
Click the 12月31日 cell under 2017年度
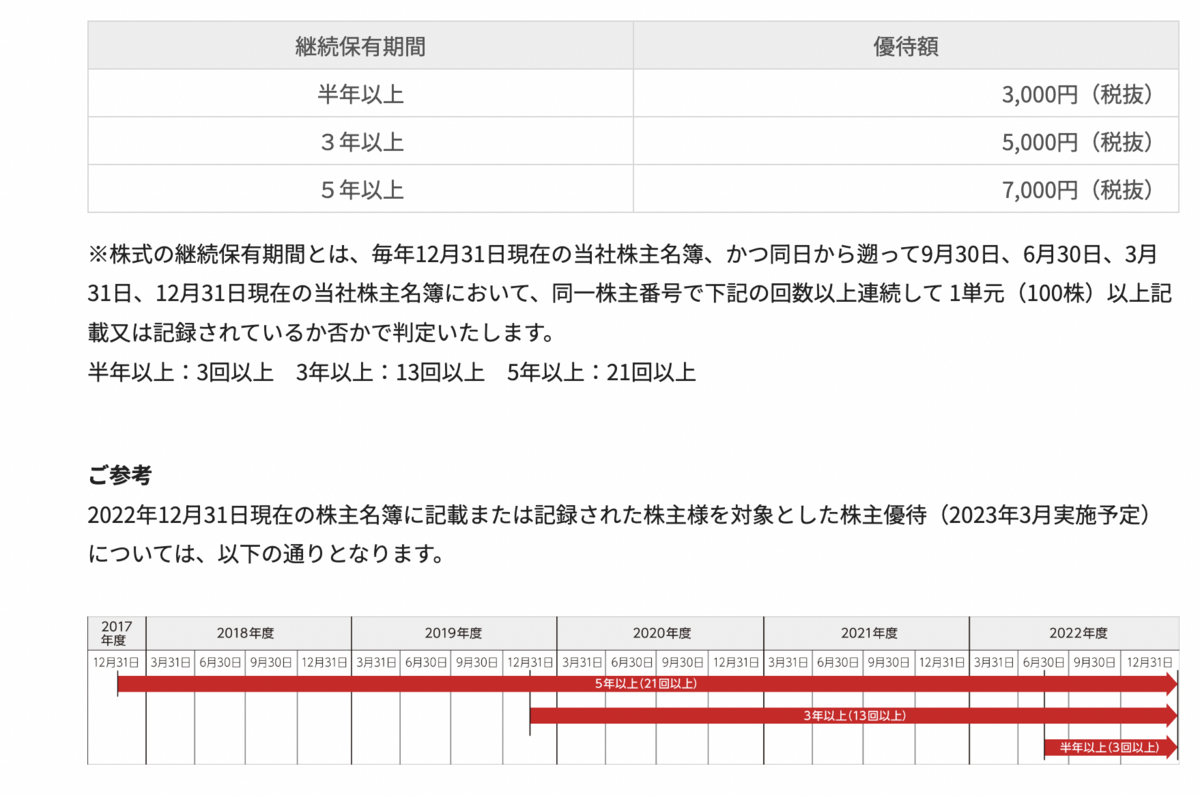click(117, 661)
